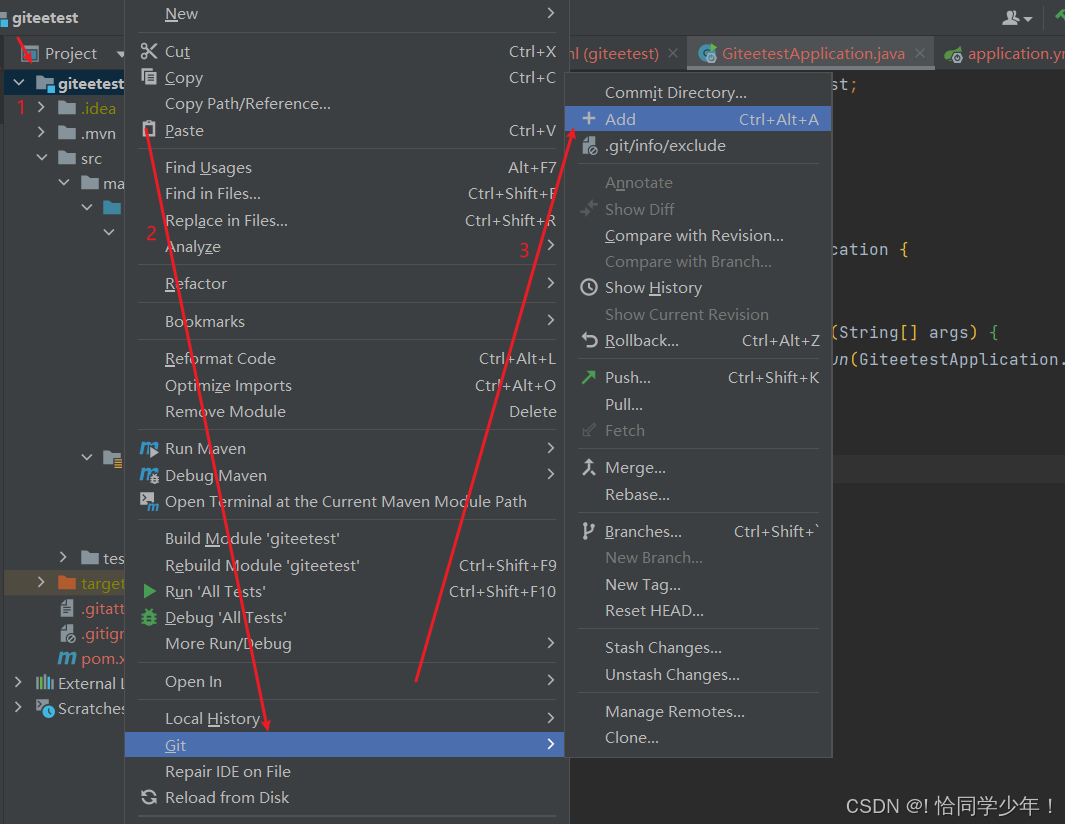Choose Stash Changes... menu item
This screenshot has width=1065, height=824.
click(698, 647)
